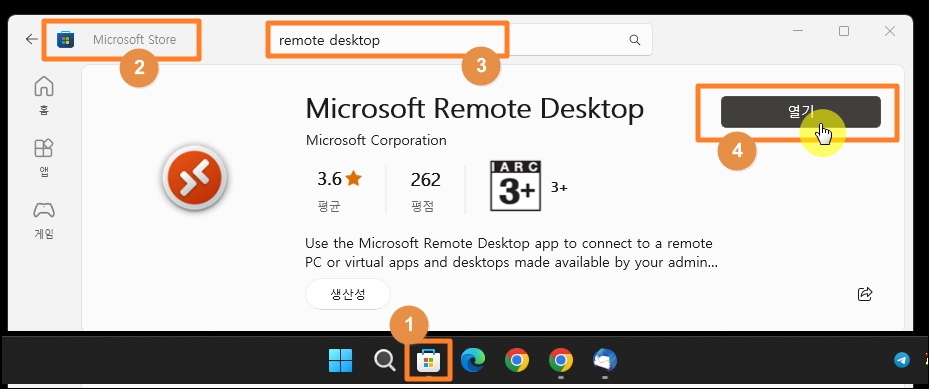This screenshot has height=389, width=929.
Task: Click the 평균 label
Action: point(329,206)
